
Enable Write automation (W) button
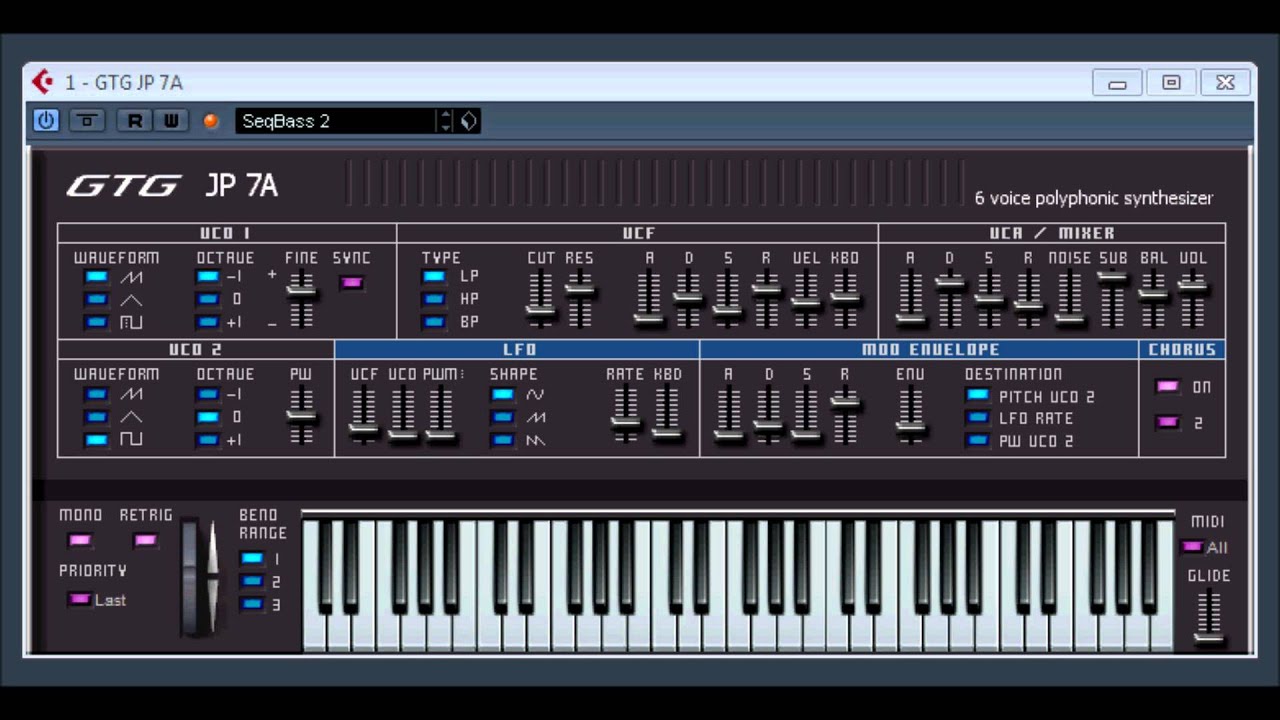[171, 121]
